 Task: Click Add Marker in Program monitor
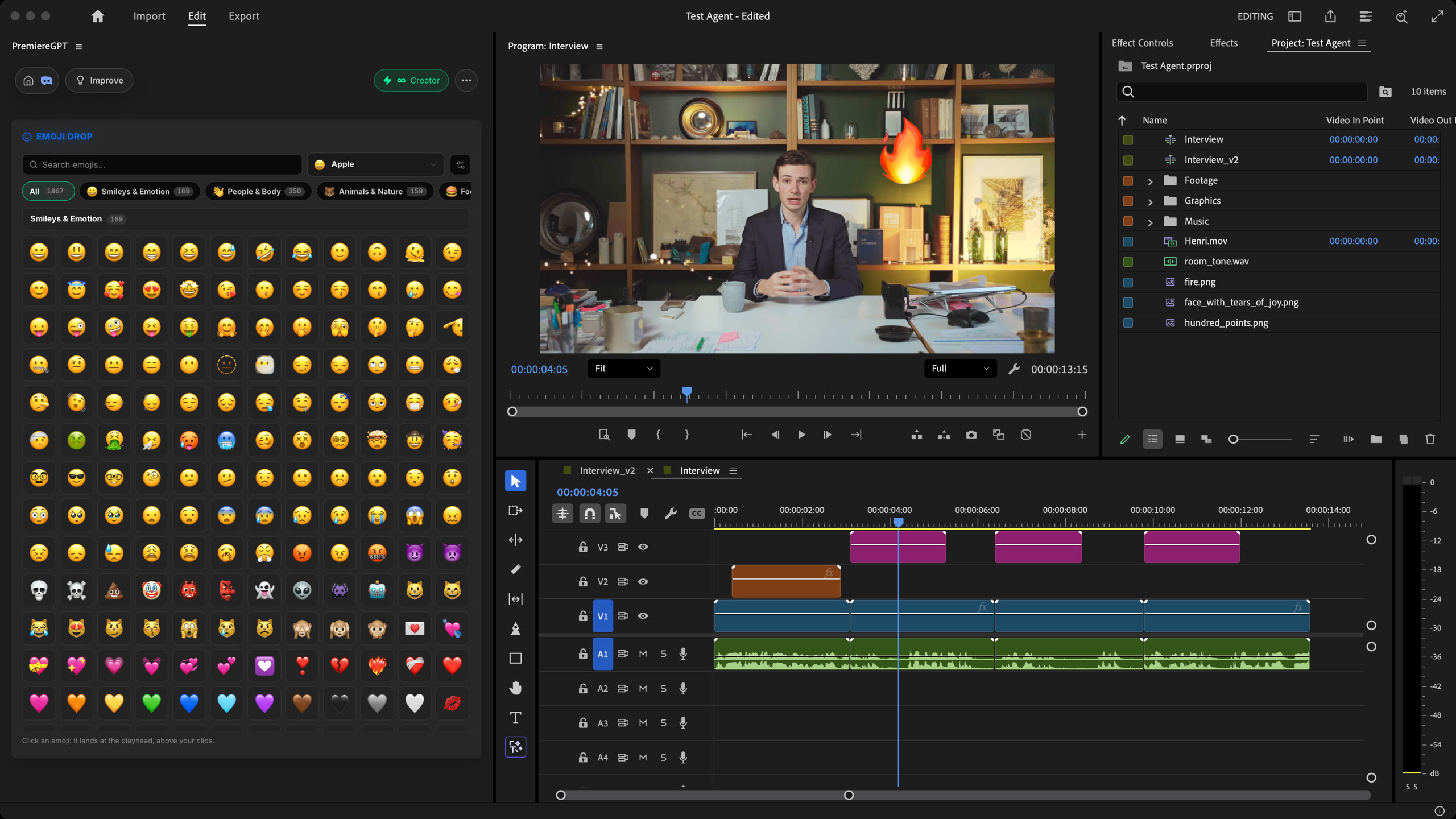631,435
